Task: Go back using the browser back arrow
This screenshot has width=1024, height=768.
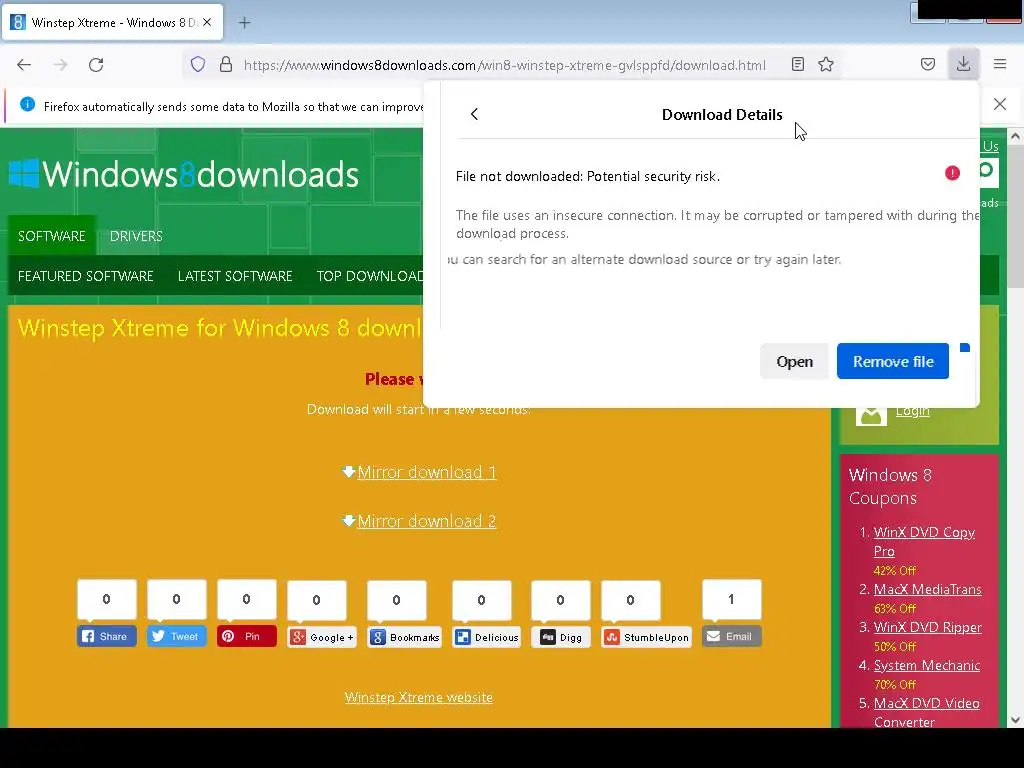Action: [x=24, y=65]
